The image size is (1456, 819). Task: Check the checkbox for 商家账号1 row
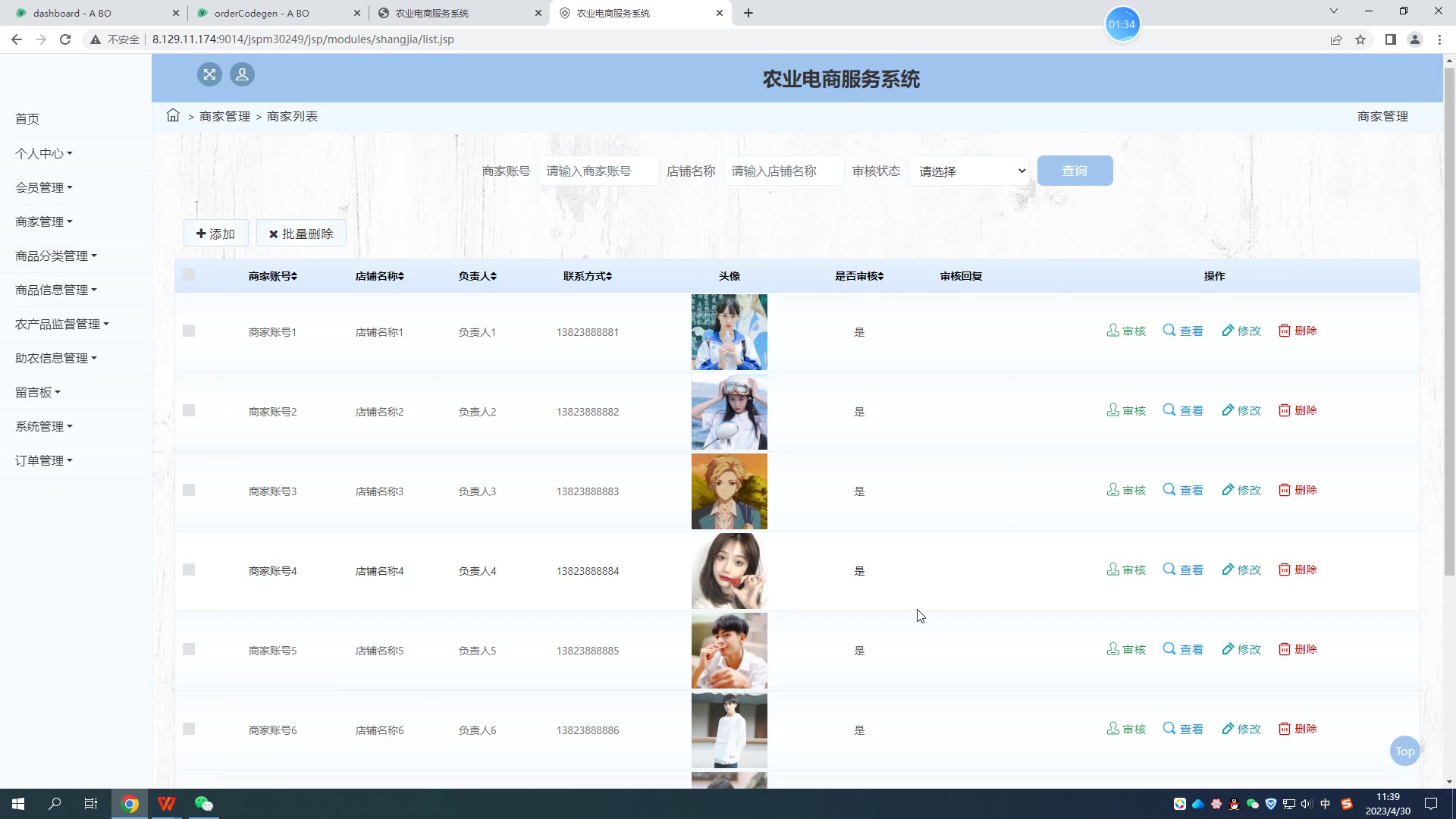tap(189, 331)
